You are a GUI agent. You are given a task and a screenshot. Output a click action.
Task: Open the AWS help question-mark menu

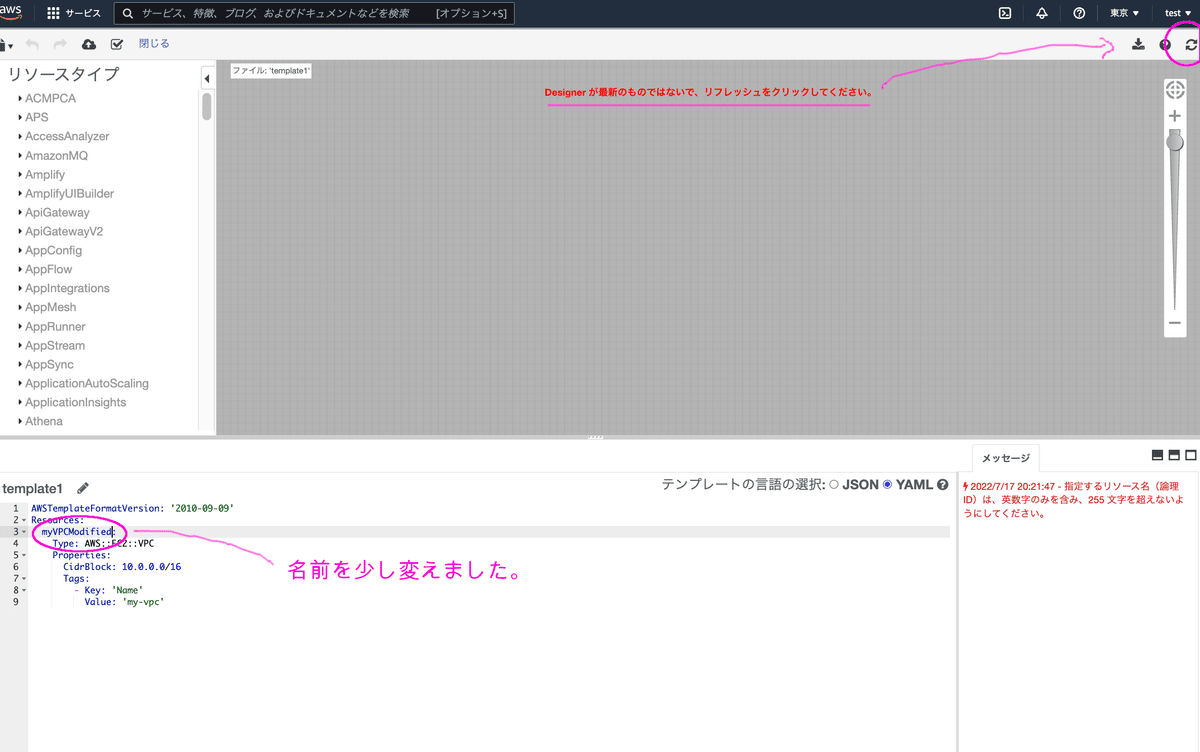pyautogui.click(x=1079, y=13)
